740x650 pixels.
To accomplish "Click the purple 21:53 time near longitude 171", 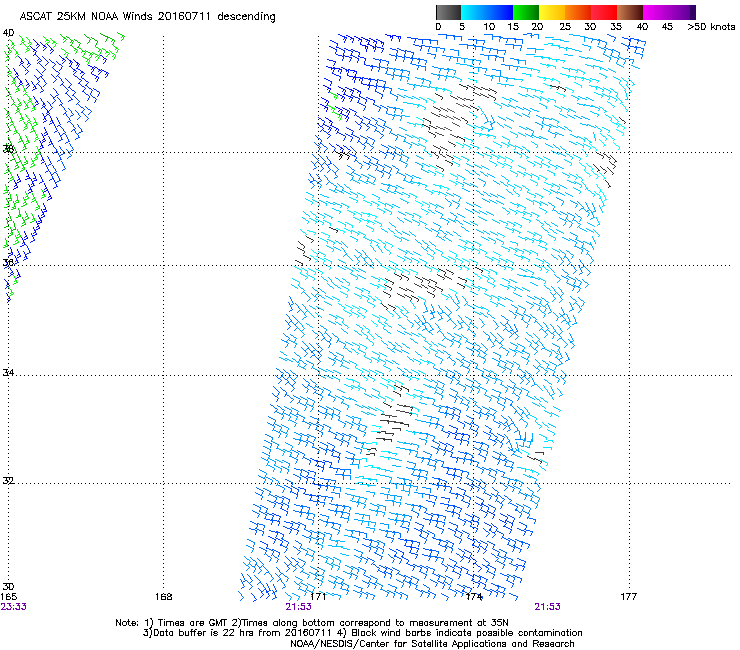I will coord(298,607).
